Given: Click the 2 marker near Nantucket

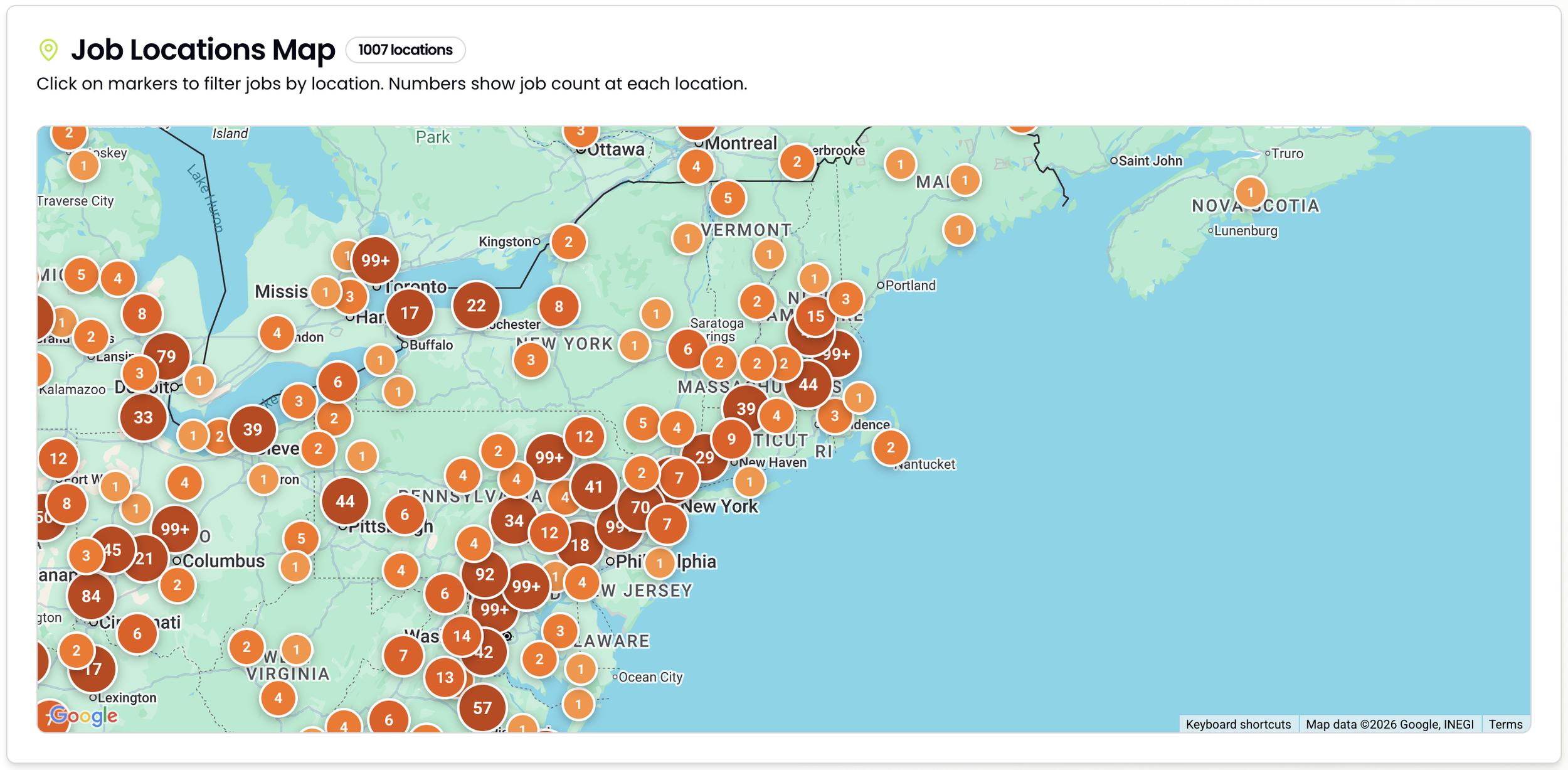Looking at the screenshot, I should (x=891, y=447).
